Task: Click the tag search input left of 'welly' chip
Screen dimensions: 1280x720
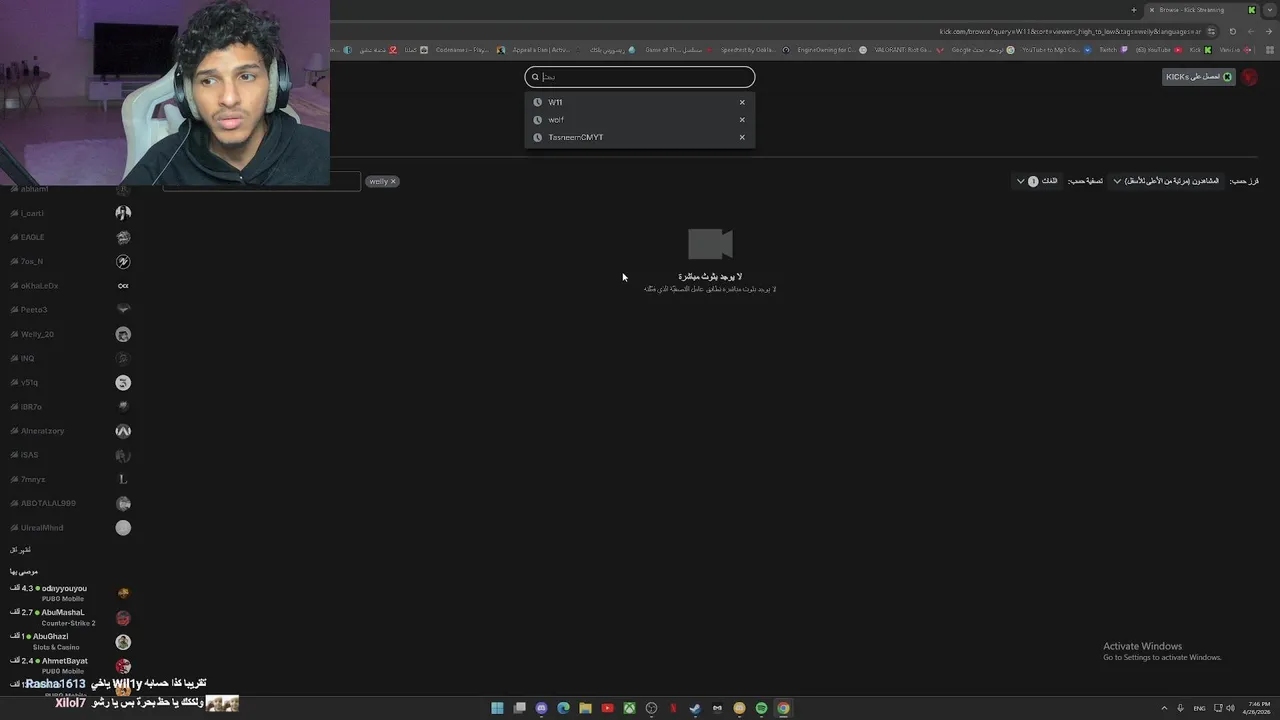Action: pyautogui.click(x=262, y=181)
